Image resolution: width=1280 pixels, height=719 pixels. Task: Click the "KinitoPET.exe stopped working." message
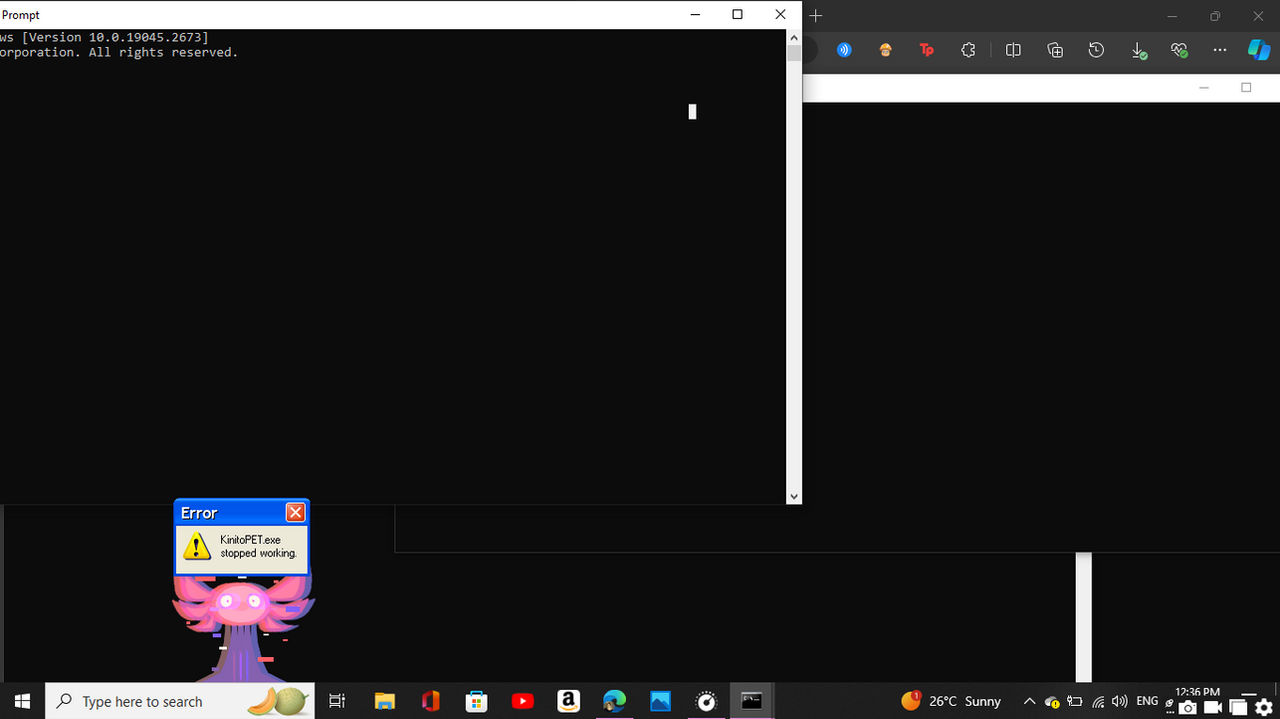coord(258,546)
